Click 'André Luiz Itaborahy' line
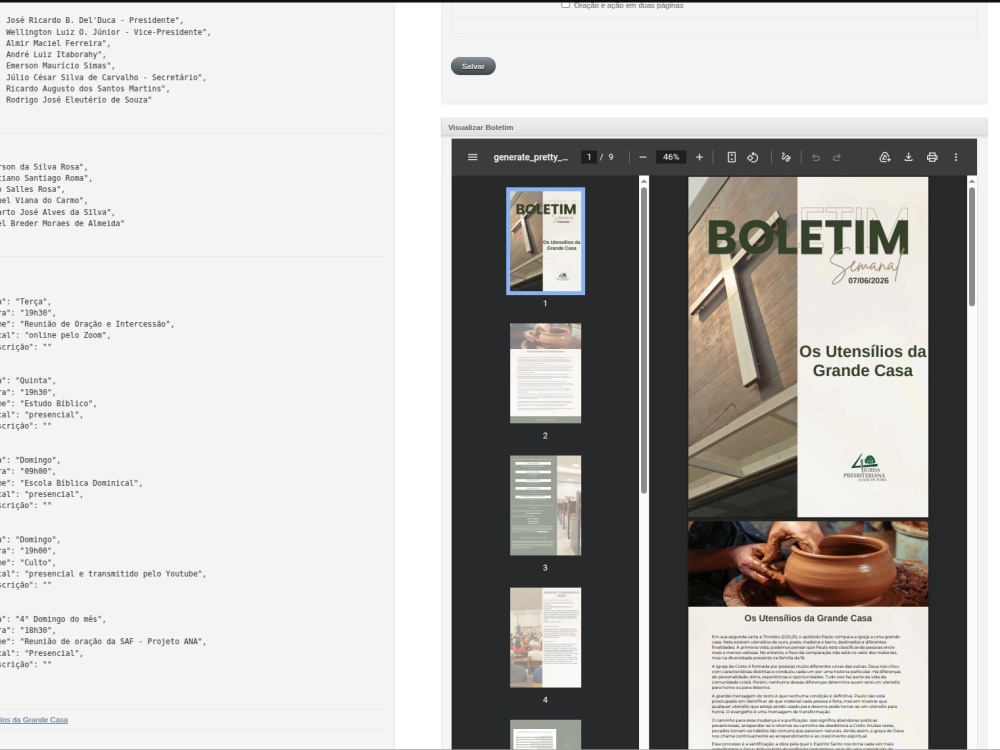1000x750 pixels. pos(55,55)
